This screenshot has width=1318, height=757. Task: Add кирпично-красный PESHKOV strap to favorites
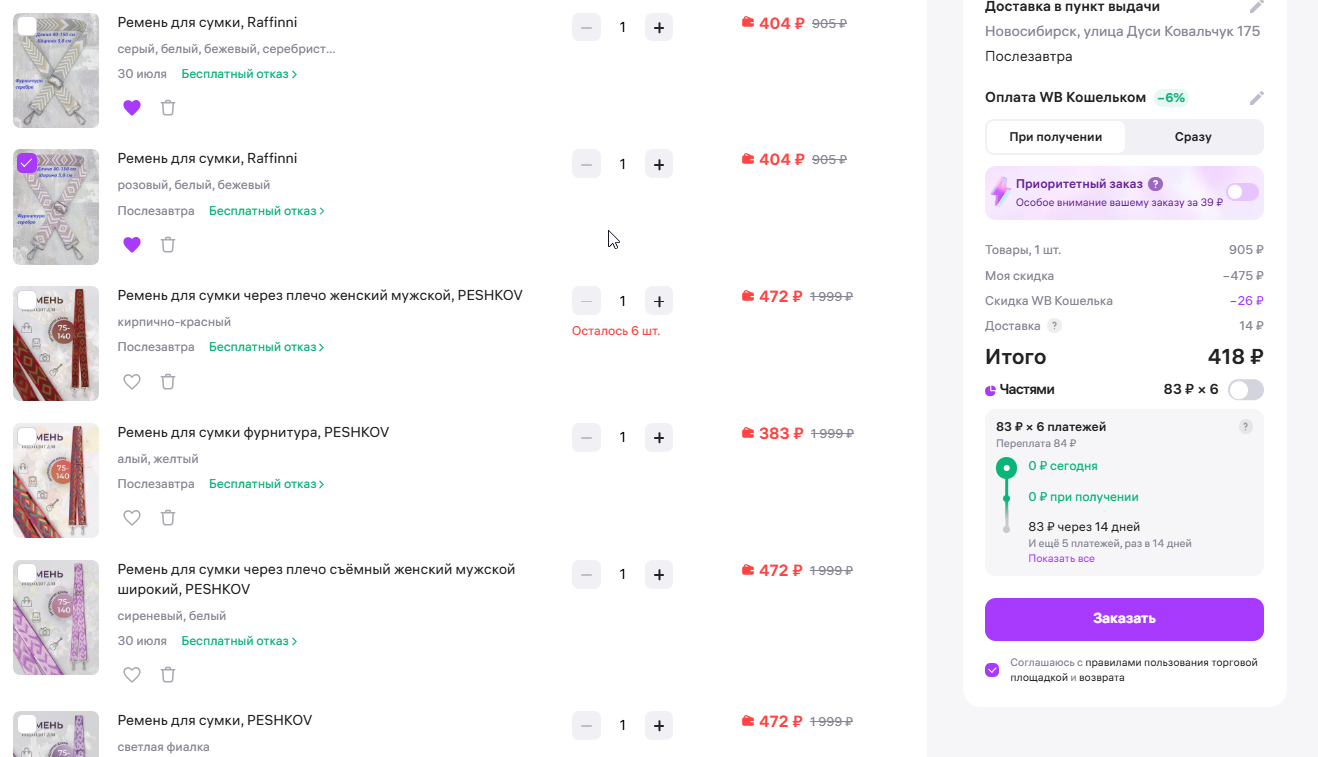[x=132, y=381]
